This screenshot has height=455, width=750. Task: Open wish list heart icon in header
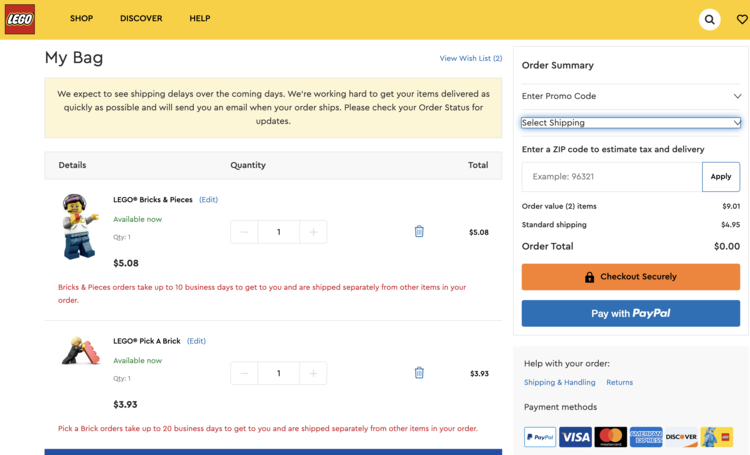[x=742, y=19]
